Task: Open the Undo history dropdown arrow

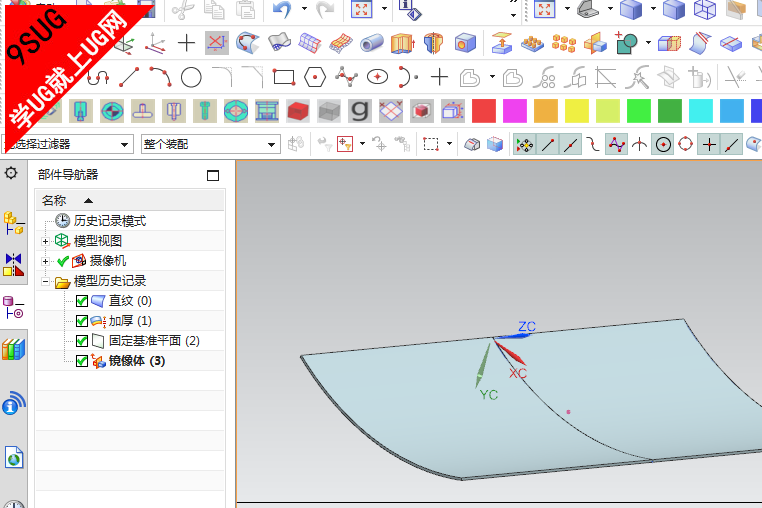Action: coord(305,8)
